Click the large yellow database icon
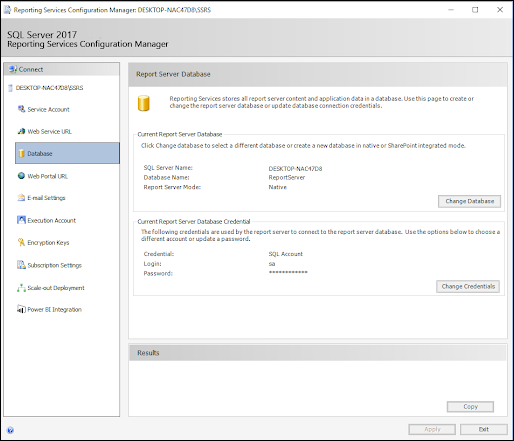The width and height of the screenshot is (514, 441). (x=144, y=103)
